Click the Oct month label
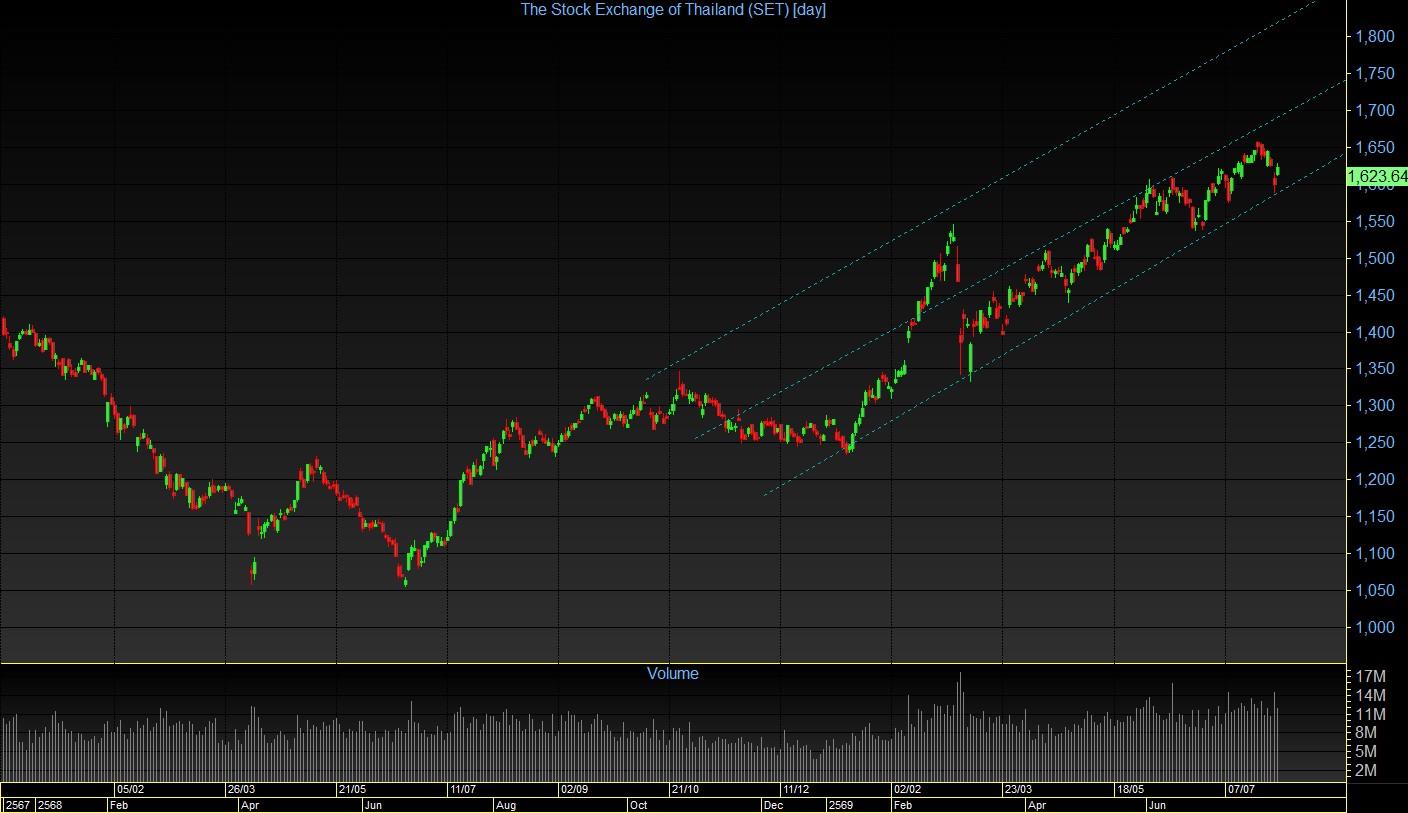The width and height of the screenshot is (1408, 813). click(x=638, y=805)
